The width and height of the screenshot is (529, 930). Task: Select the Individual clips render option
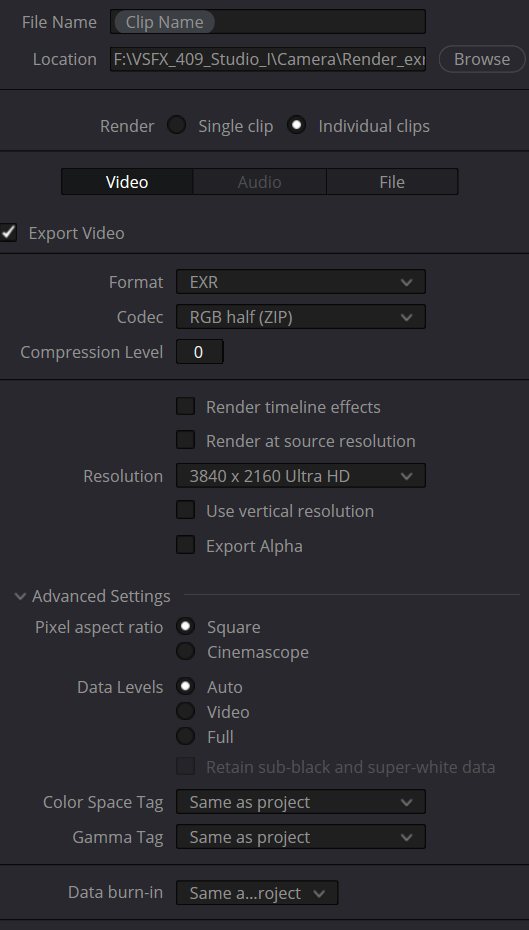297,125
